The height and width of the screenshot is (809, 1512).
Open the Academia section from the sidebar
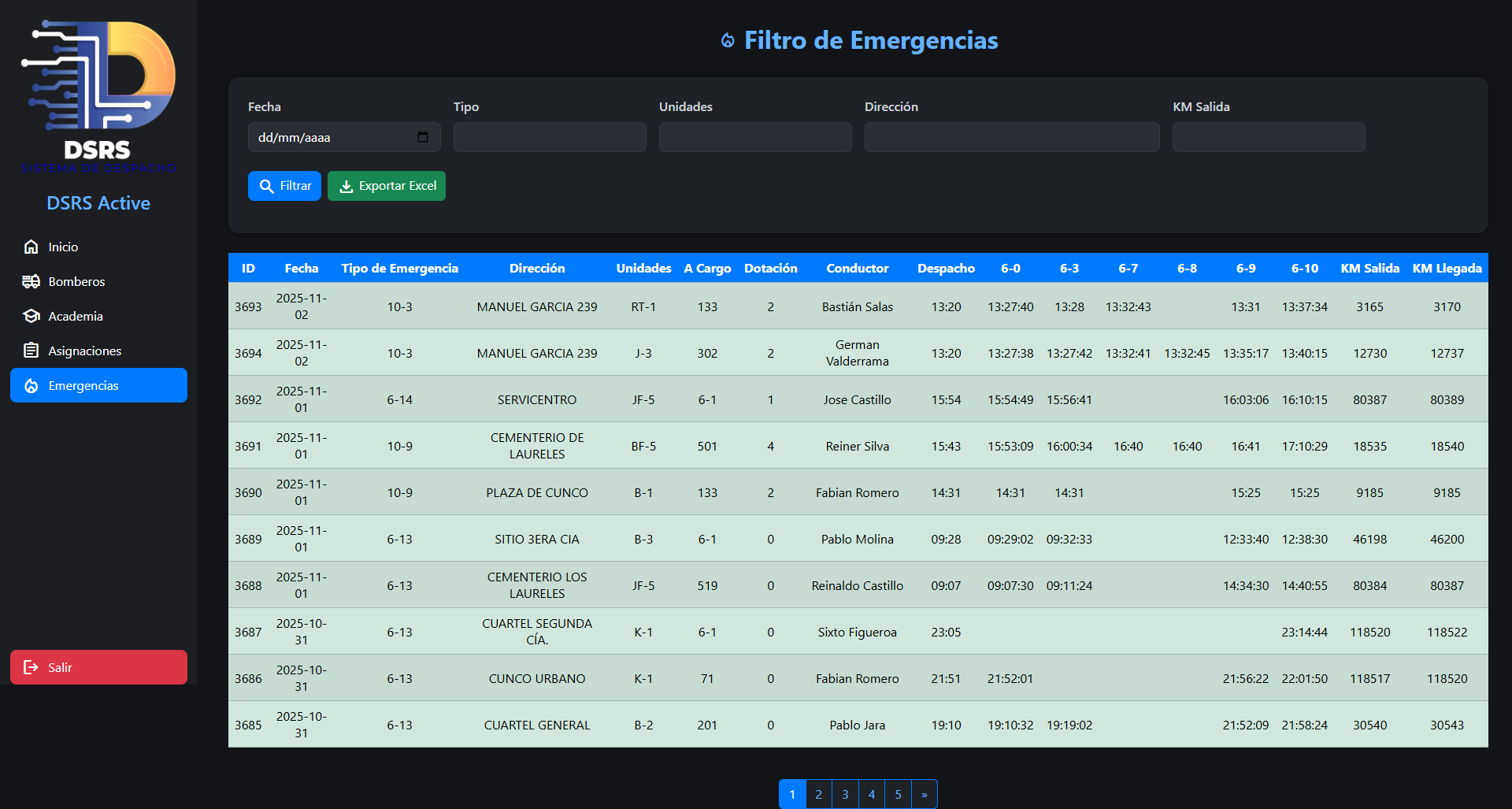[x=74, y=316]
